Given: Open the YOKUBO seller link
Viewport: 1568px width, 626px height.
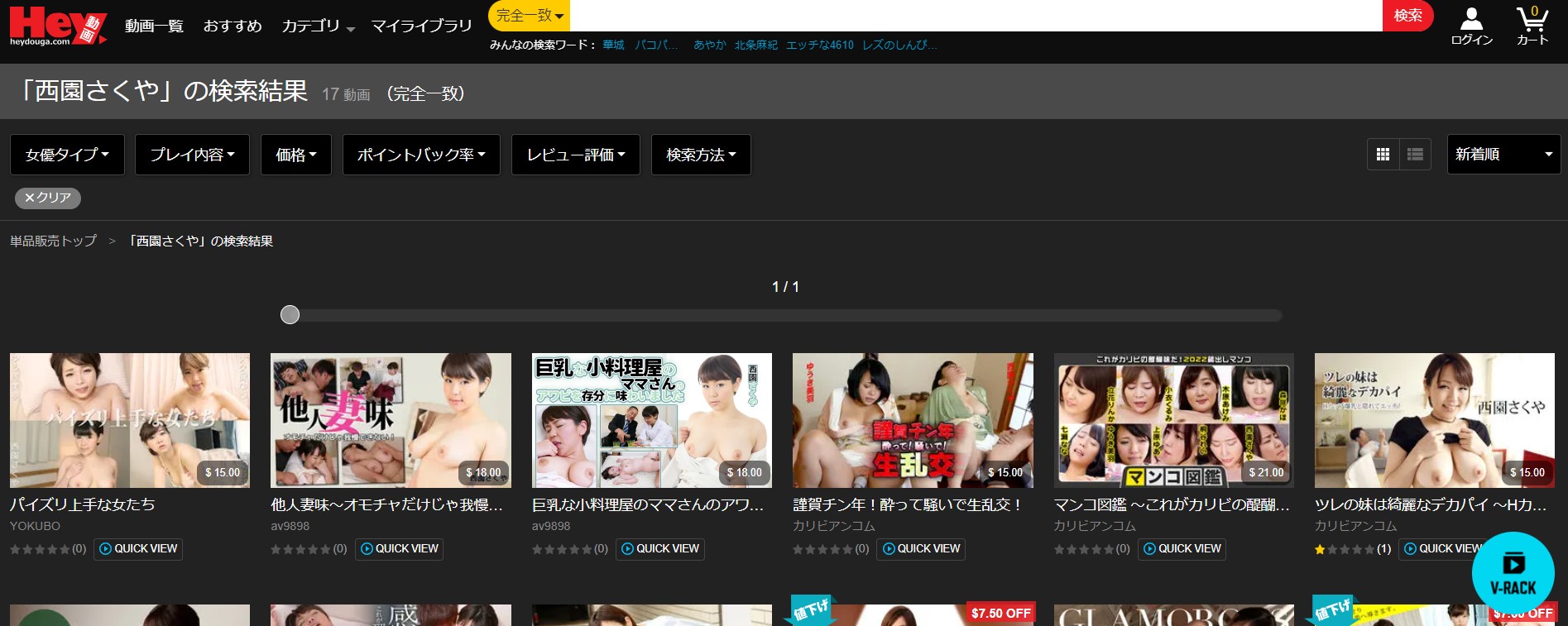Looking at the screenshot, I should pos(35,526).
